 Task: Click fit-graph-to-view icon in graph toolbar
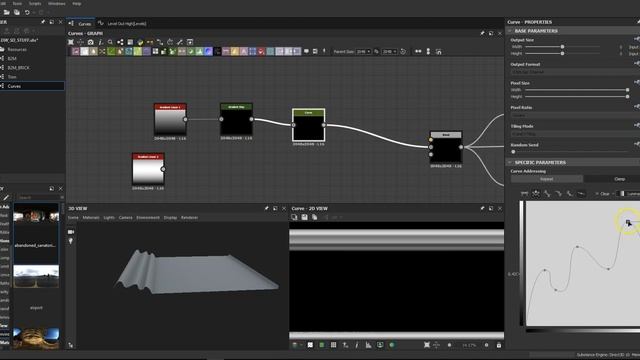(71, 42)
